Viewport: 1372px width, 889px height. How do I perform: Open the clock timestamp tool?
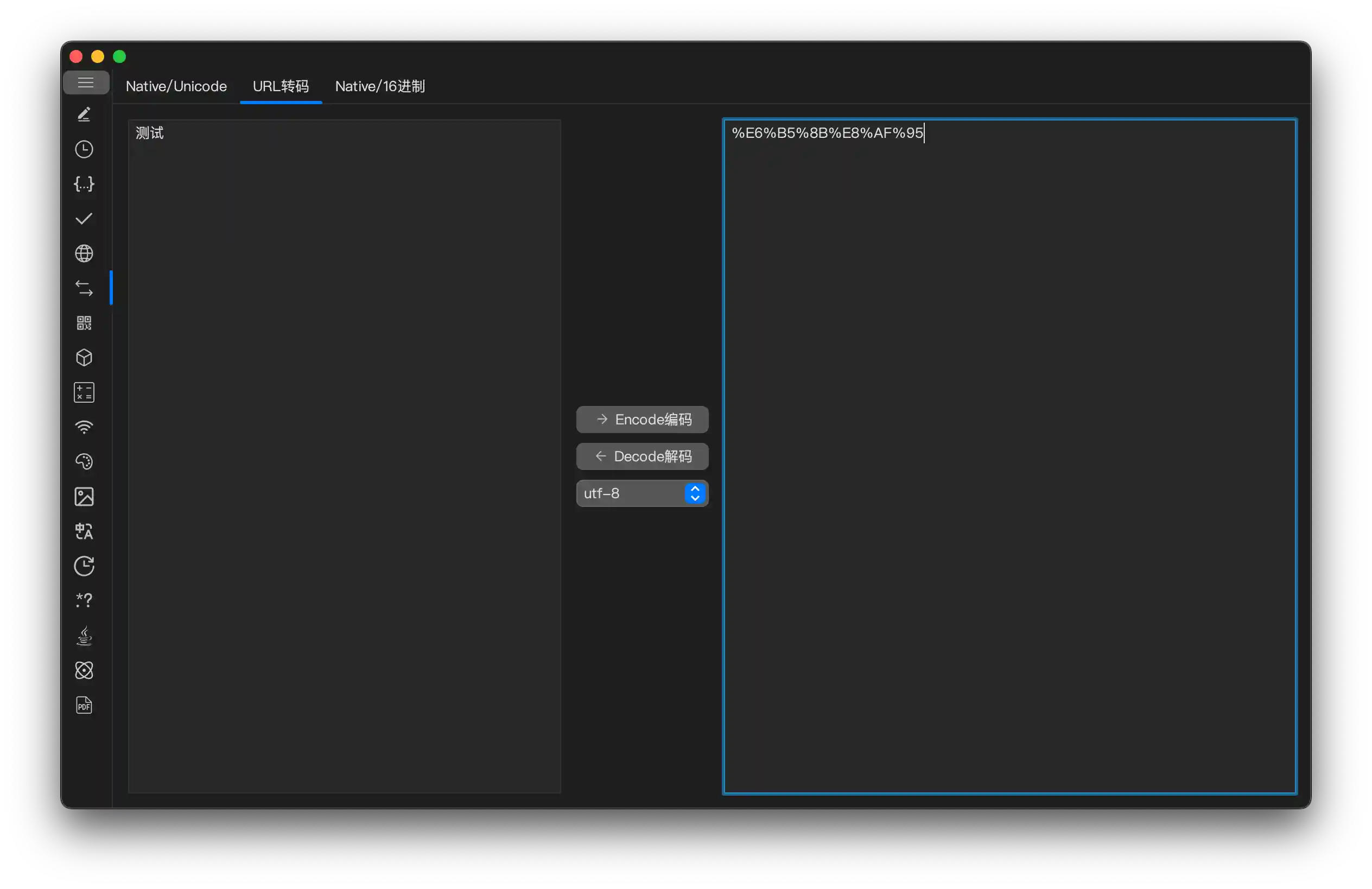[x=84, y=149]
